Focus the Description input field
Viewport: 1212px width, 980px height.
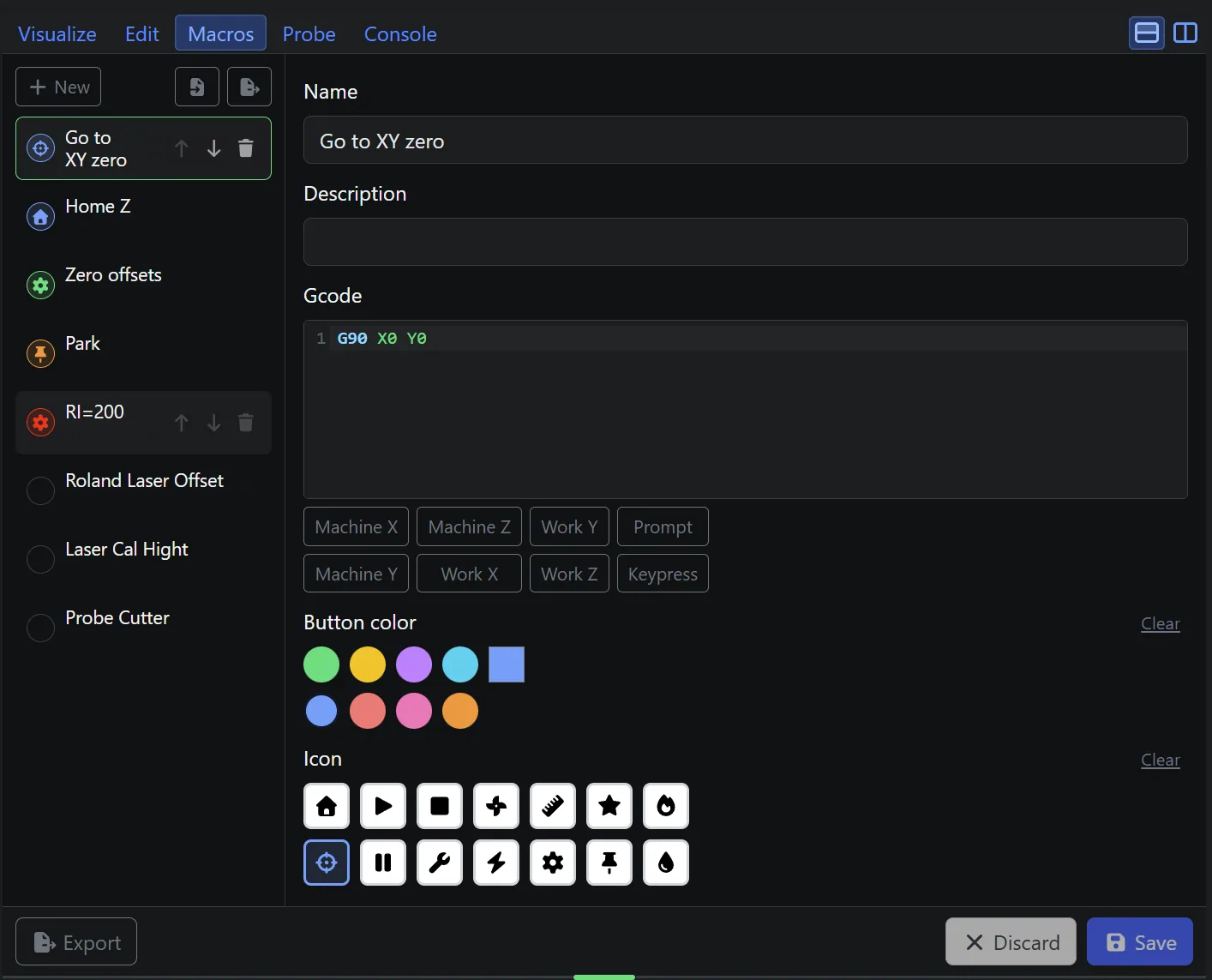pyautogui.click(x=746, y=242)
